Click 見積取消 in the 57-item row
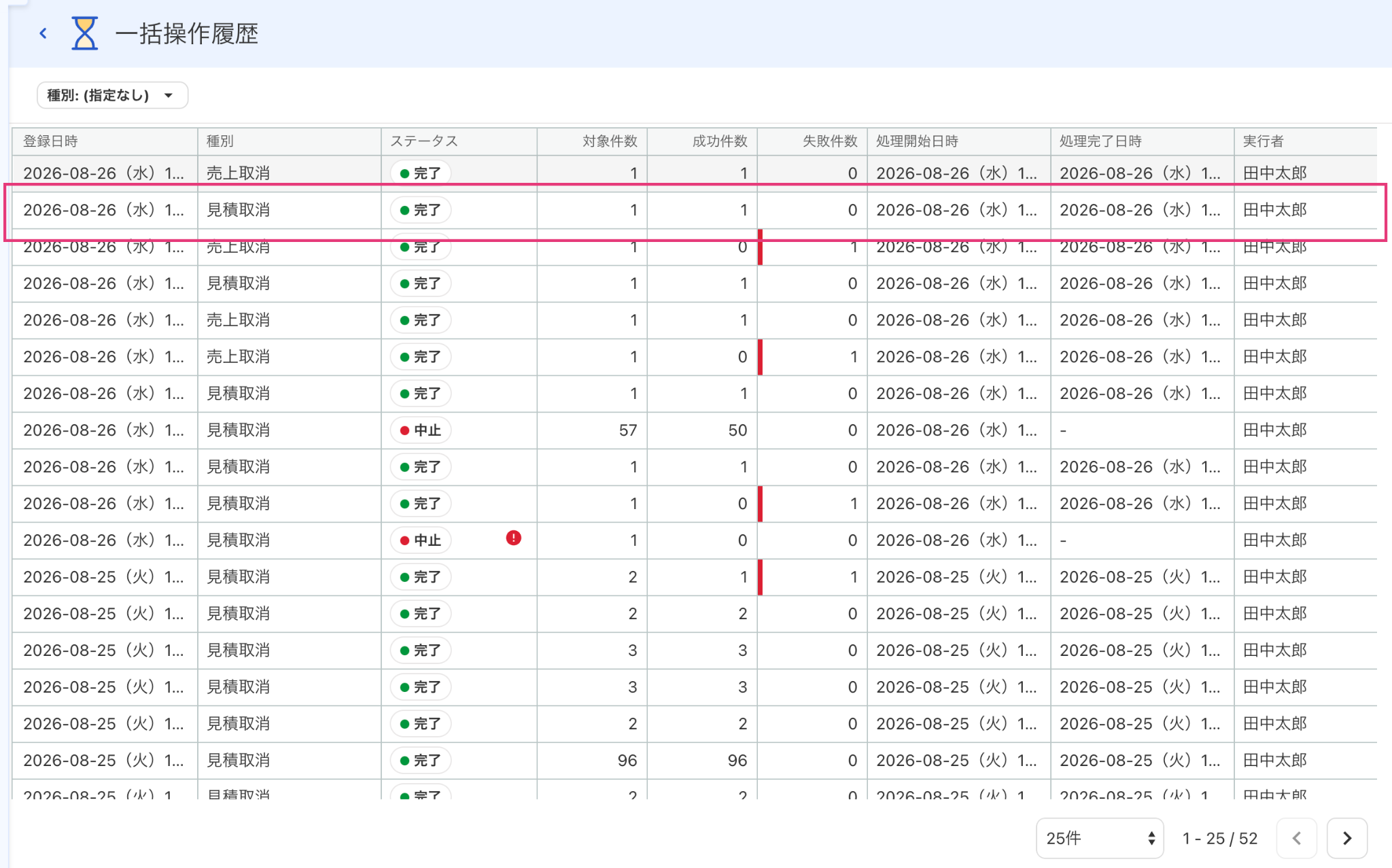Viewport: 1392px width, 868px height. pos(239,430)
